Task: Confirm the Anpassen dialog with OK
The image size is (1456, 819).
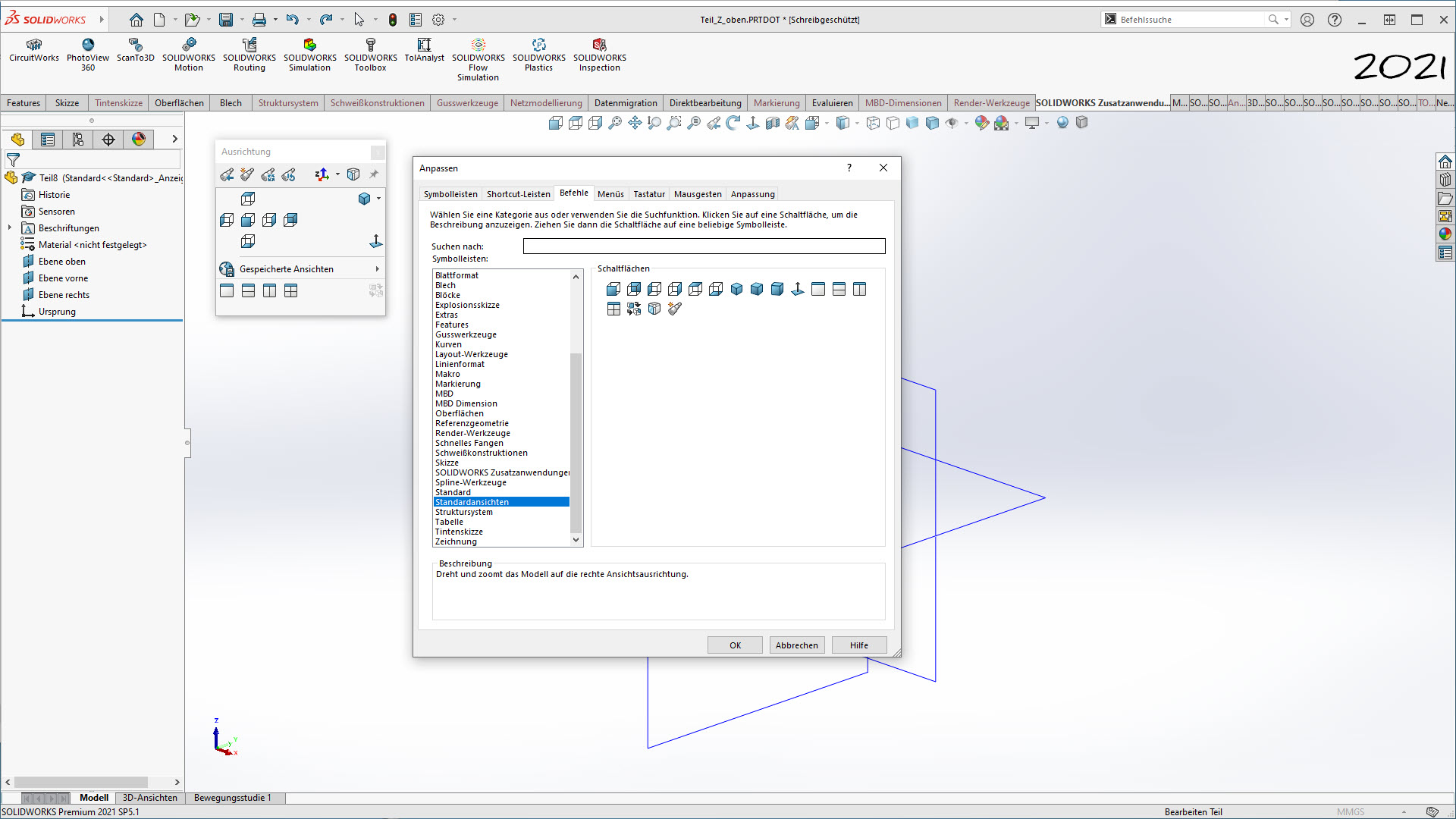Action: coord(735,645)
